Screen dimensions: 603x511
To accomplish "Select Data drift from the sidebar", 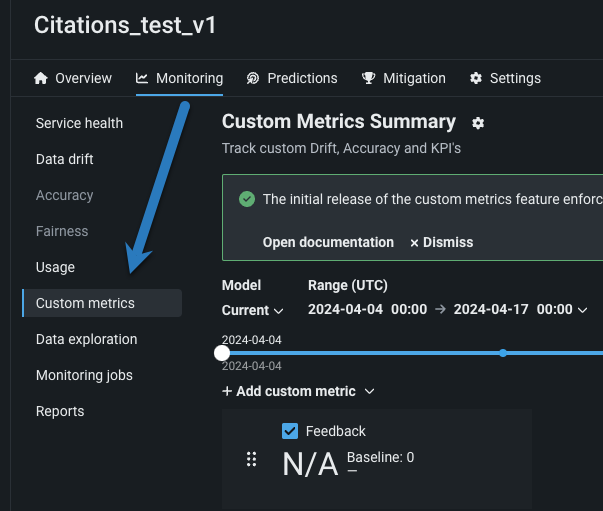I will tap(64, 159).
